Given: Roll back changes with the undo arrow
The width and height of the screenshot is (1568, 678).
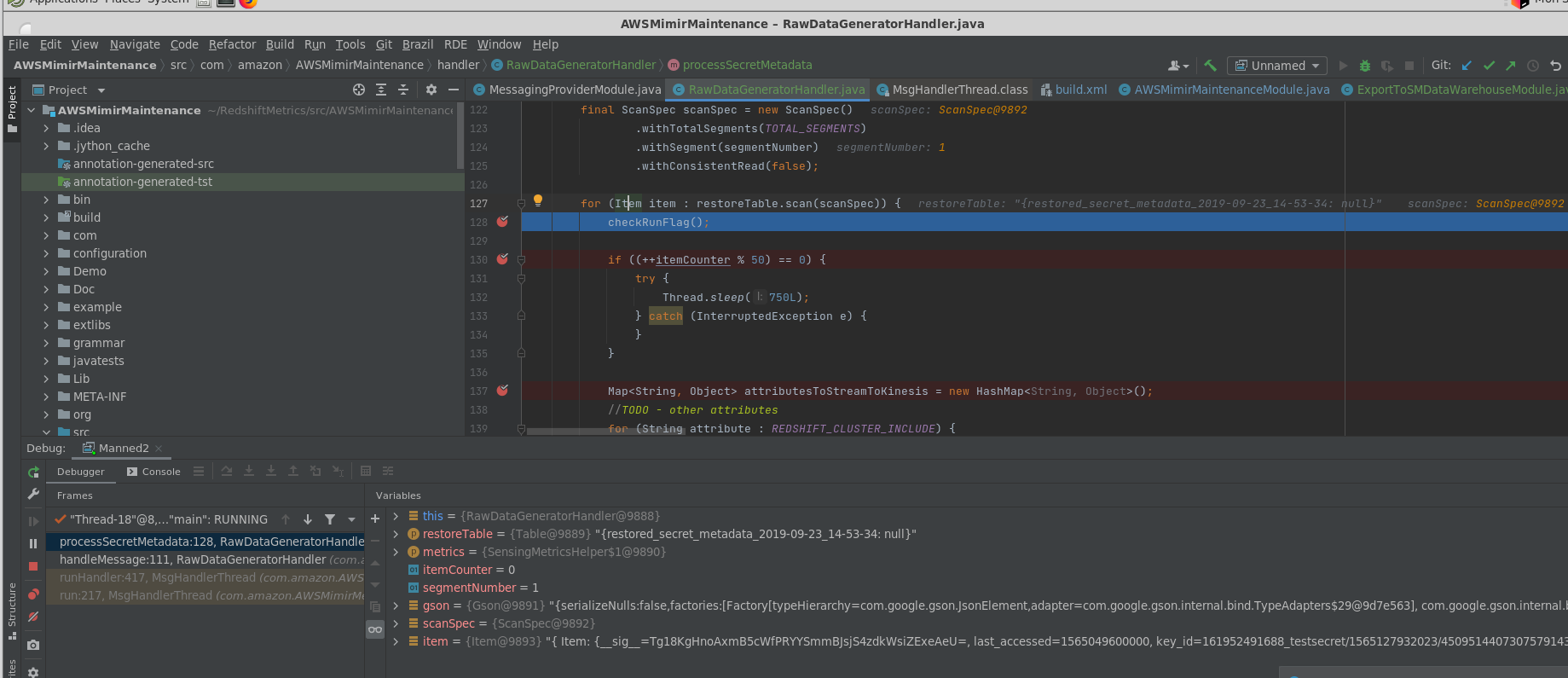Looking at the screenshot, I should tap(1555, 66).
